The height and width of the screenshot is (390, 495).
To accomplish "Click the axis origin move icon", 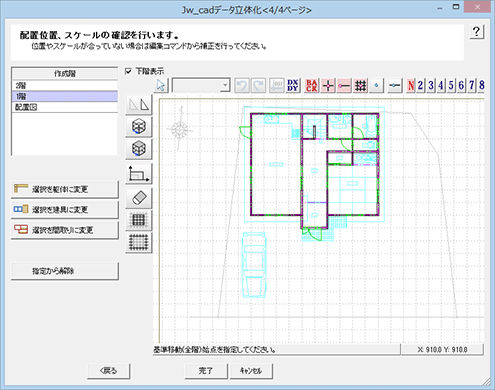I will (139, 174).
